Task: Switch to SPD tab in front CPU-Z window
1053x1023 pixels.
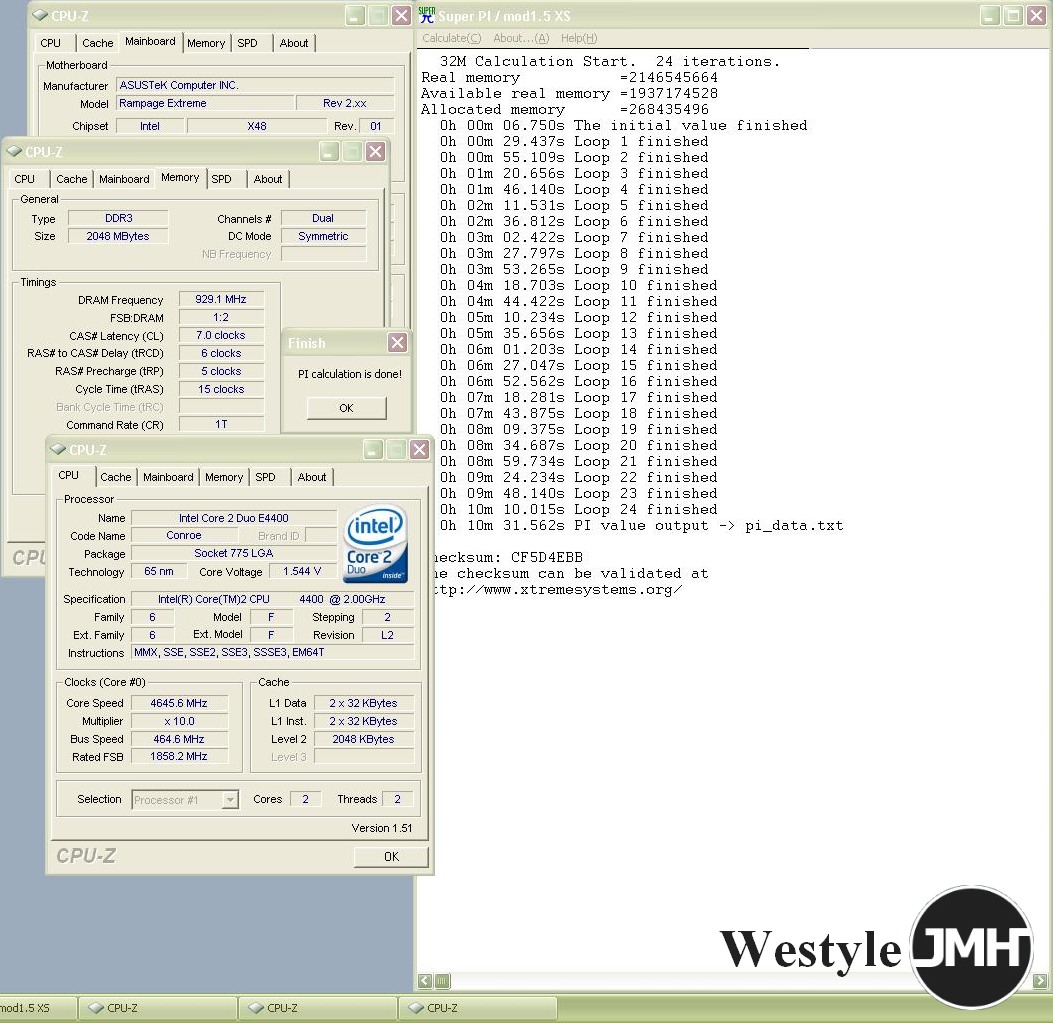Action: tap(265, 477)
